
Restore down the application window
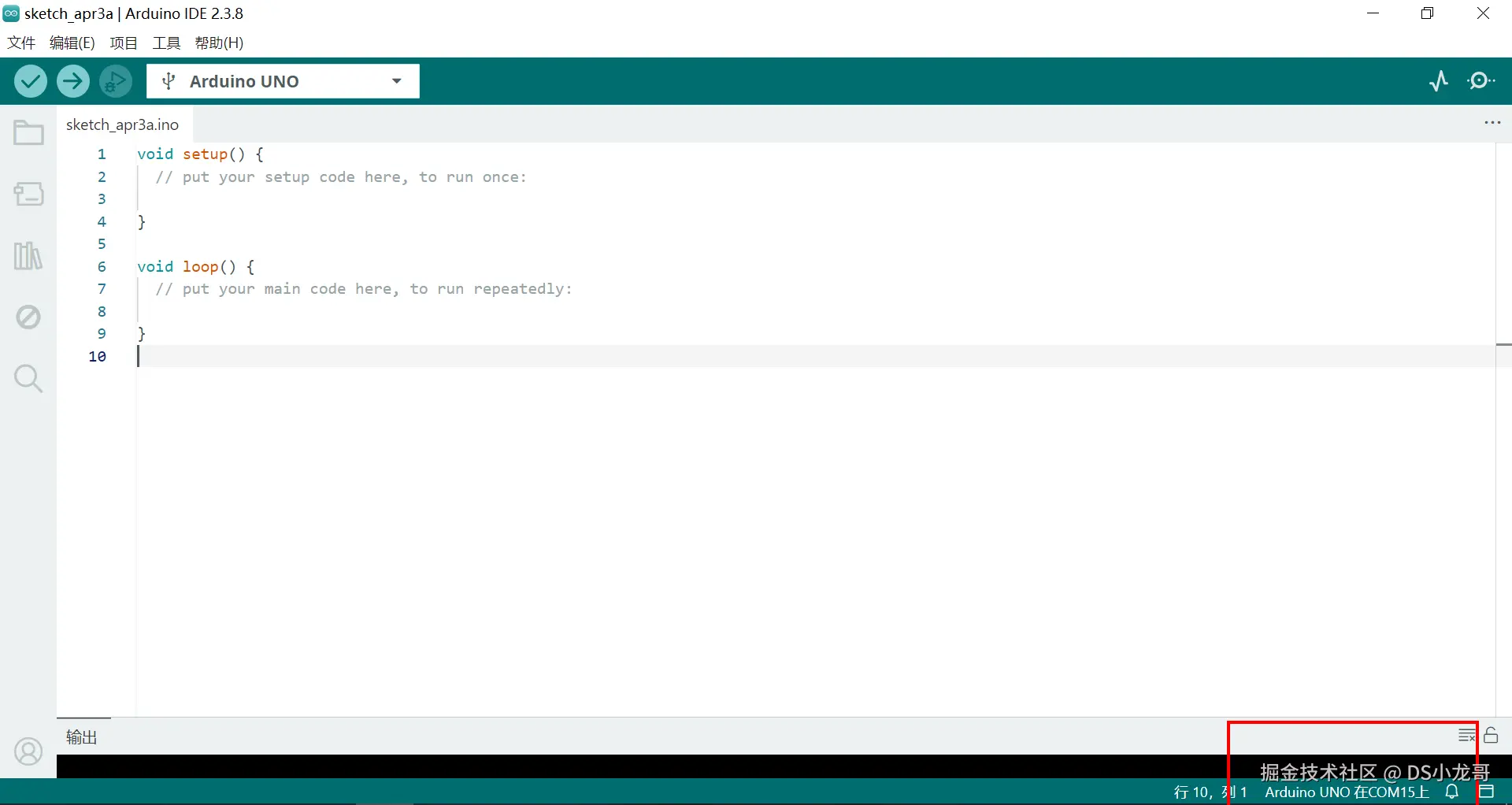(1427, 13)
